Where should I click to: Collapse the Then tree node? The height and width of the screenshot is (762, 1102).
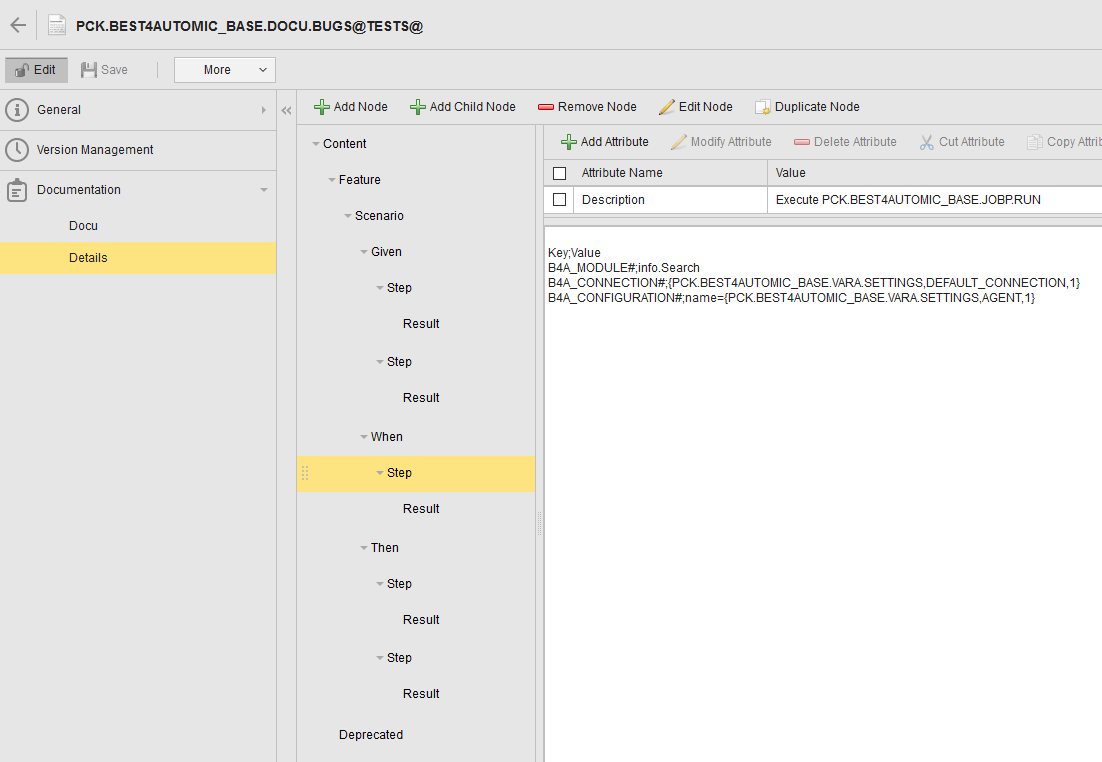click(363, 548)
